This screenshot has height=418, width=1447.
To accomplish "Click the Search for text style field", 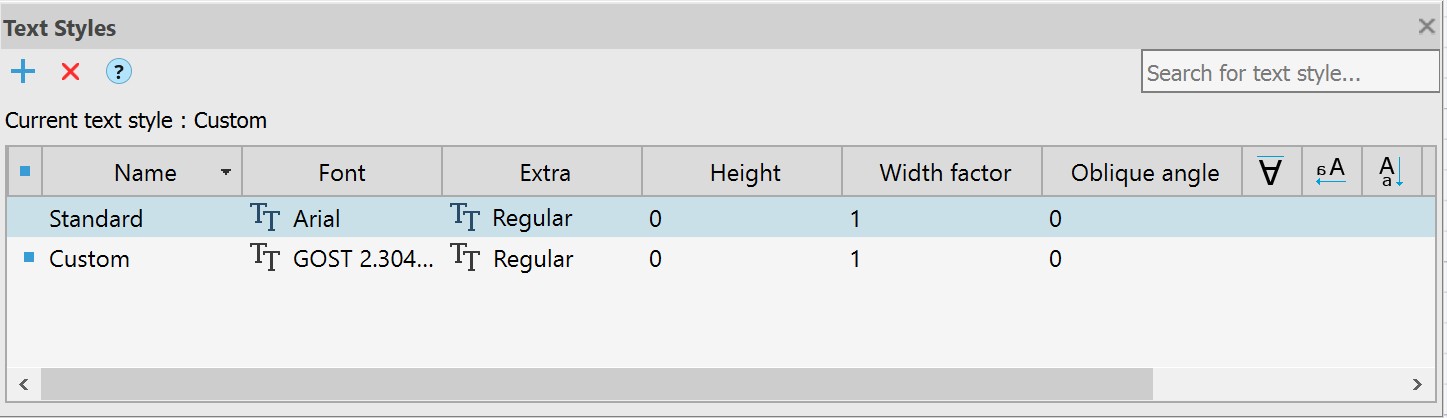I will pos(1289,73).
